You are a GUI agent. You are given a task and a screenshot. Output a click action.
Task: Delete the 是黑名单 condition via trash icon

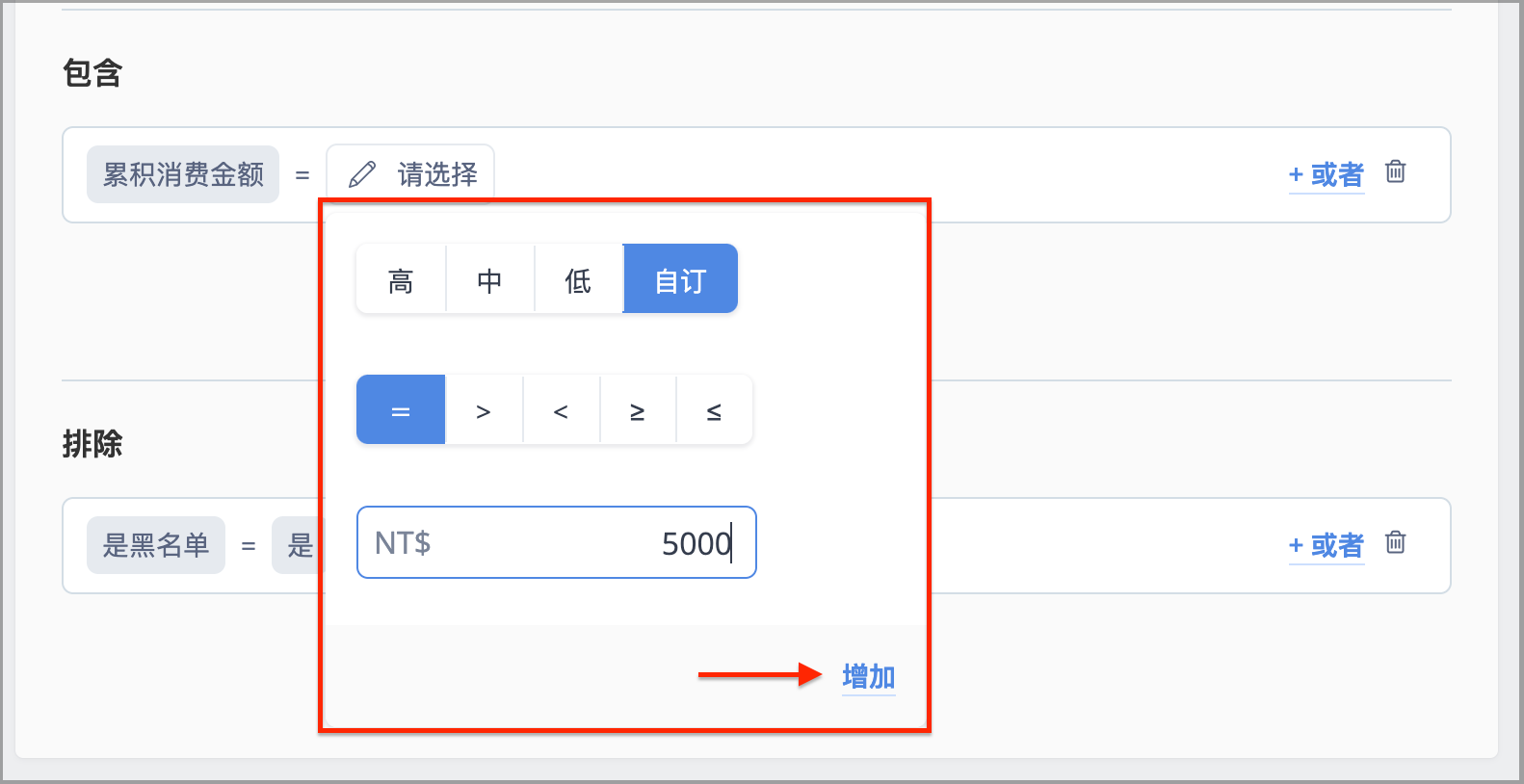coord(1395,543)
